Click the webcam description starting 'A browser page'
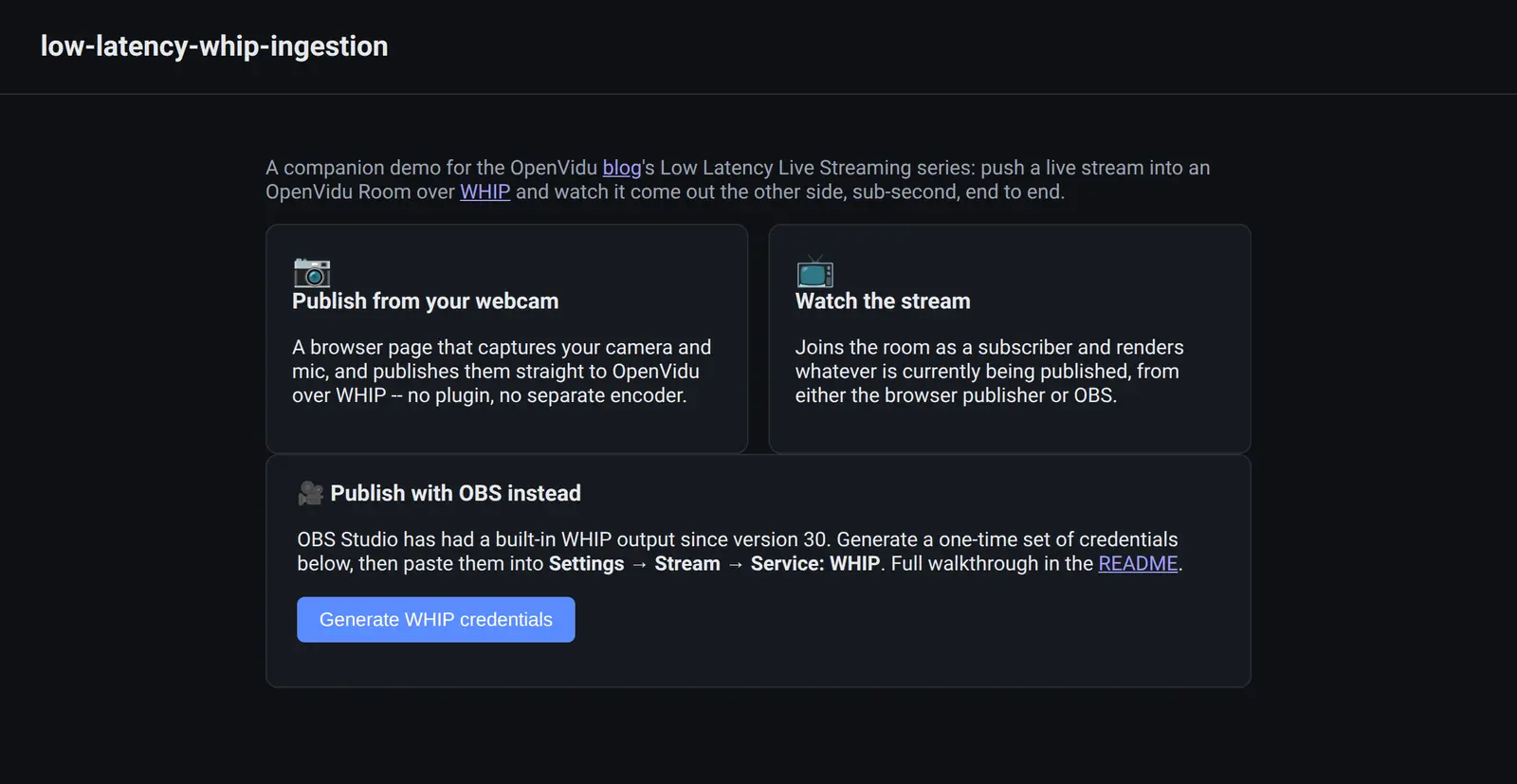Viewport: 1517px width, 784px height. 502,372
